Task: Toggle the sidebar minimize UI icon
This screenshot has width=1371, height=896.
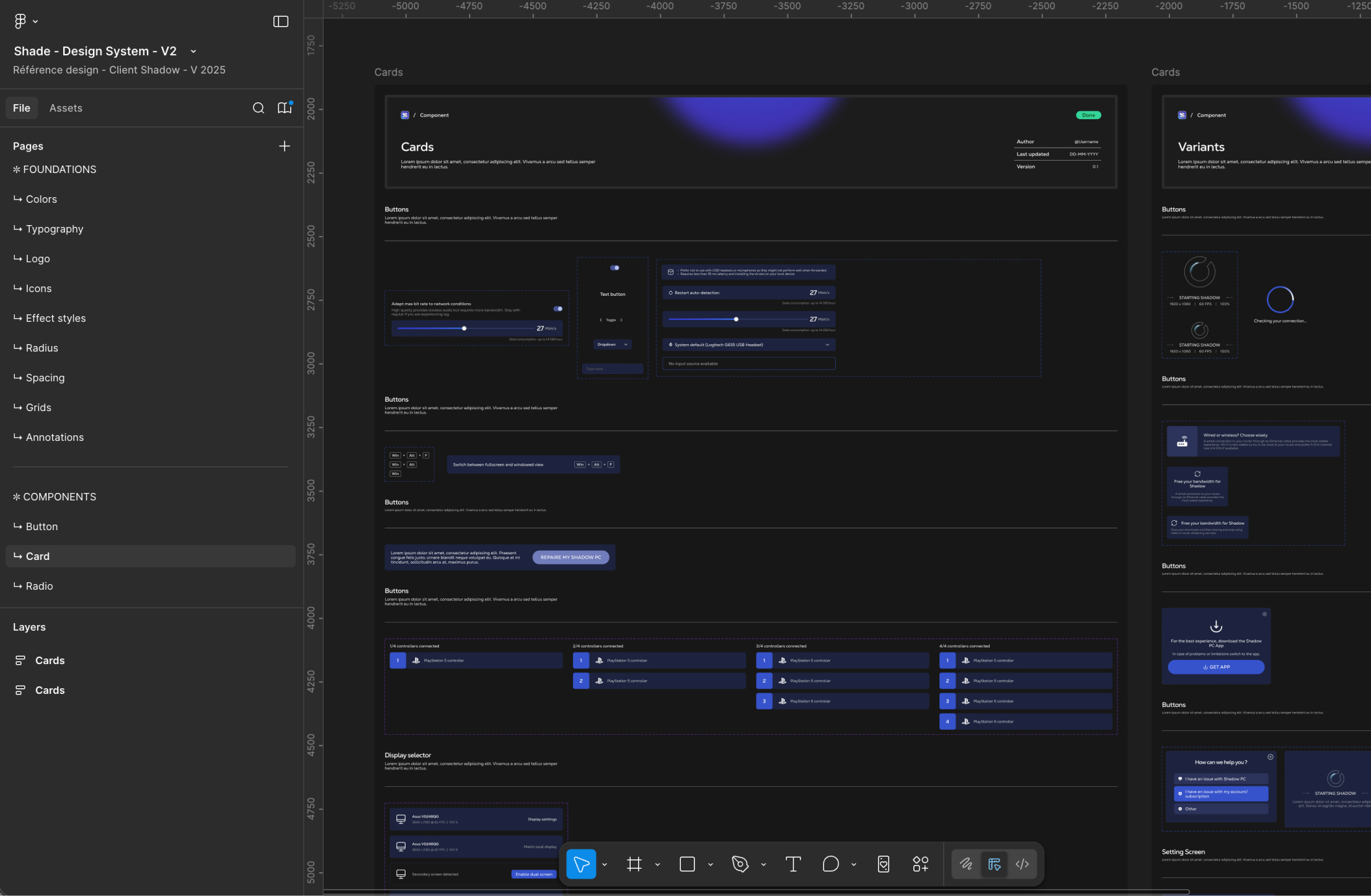Action: pos(281,22)
